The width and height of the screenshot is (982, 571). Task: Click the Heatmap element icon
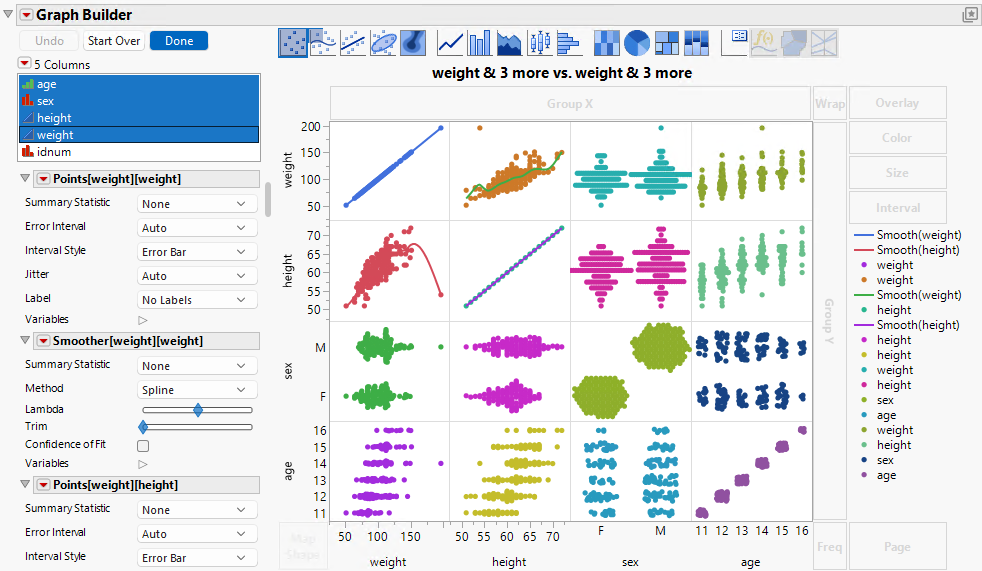point(607,42)
